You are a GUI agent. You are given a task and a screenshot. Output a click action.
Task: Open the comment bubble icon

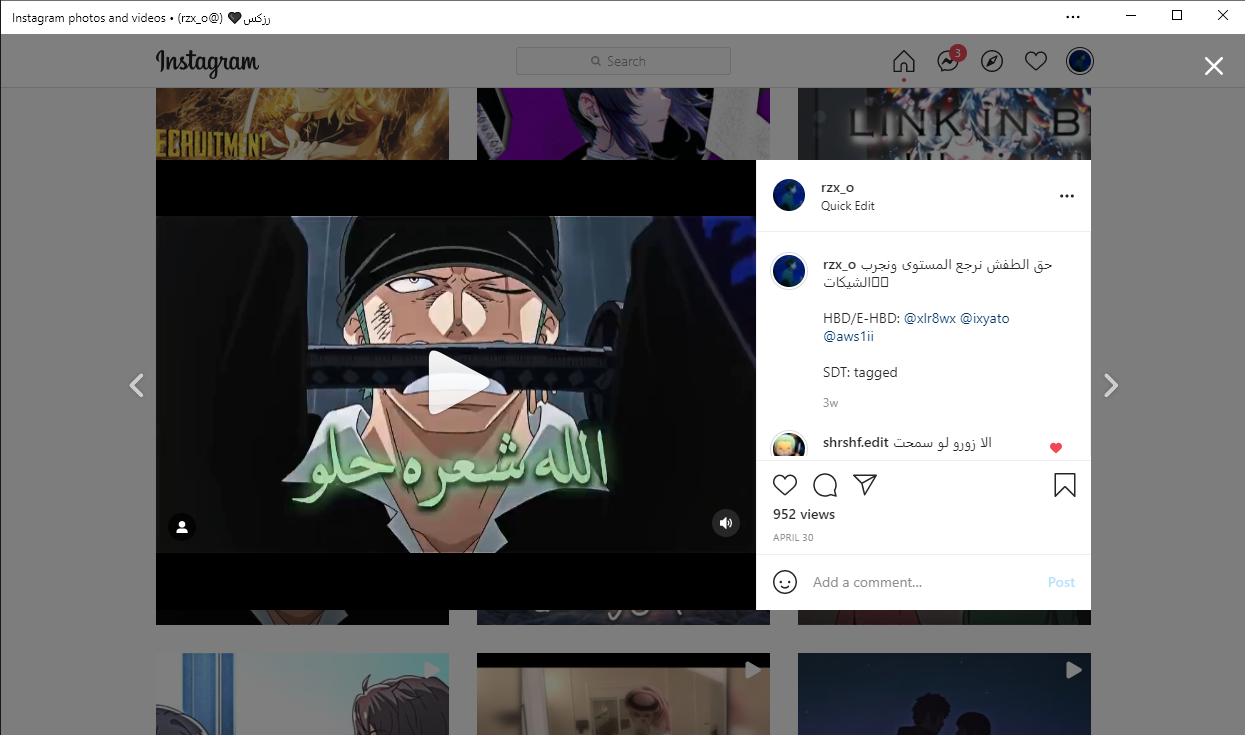pyautogui.click(x=825, y=485)
